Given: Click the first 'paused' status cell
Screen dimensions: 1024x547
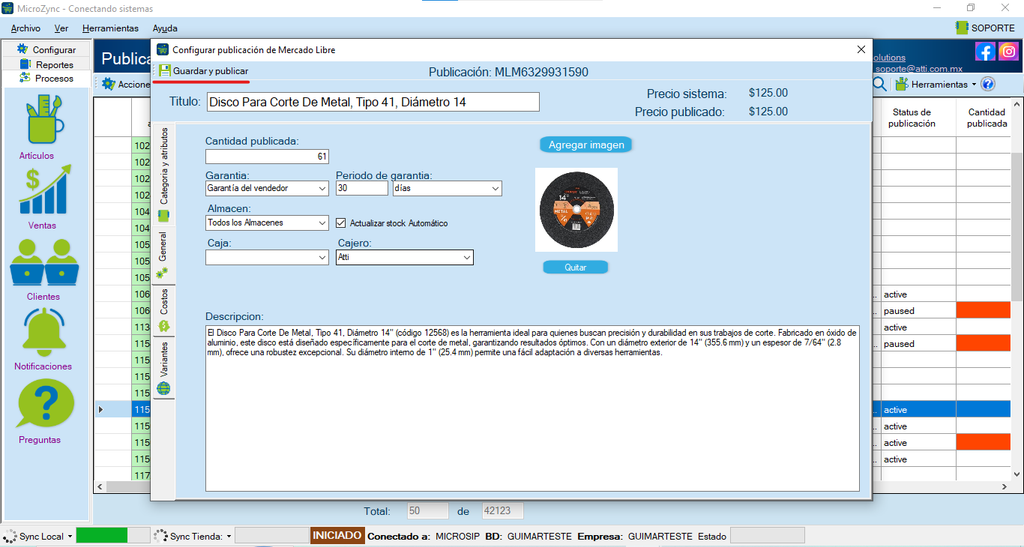Looking at the screenshot, I should coord(918,311).
